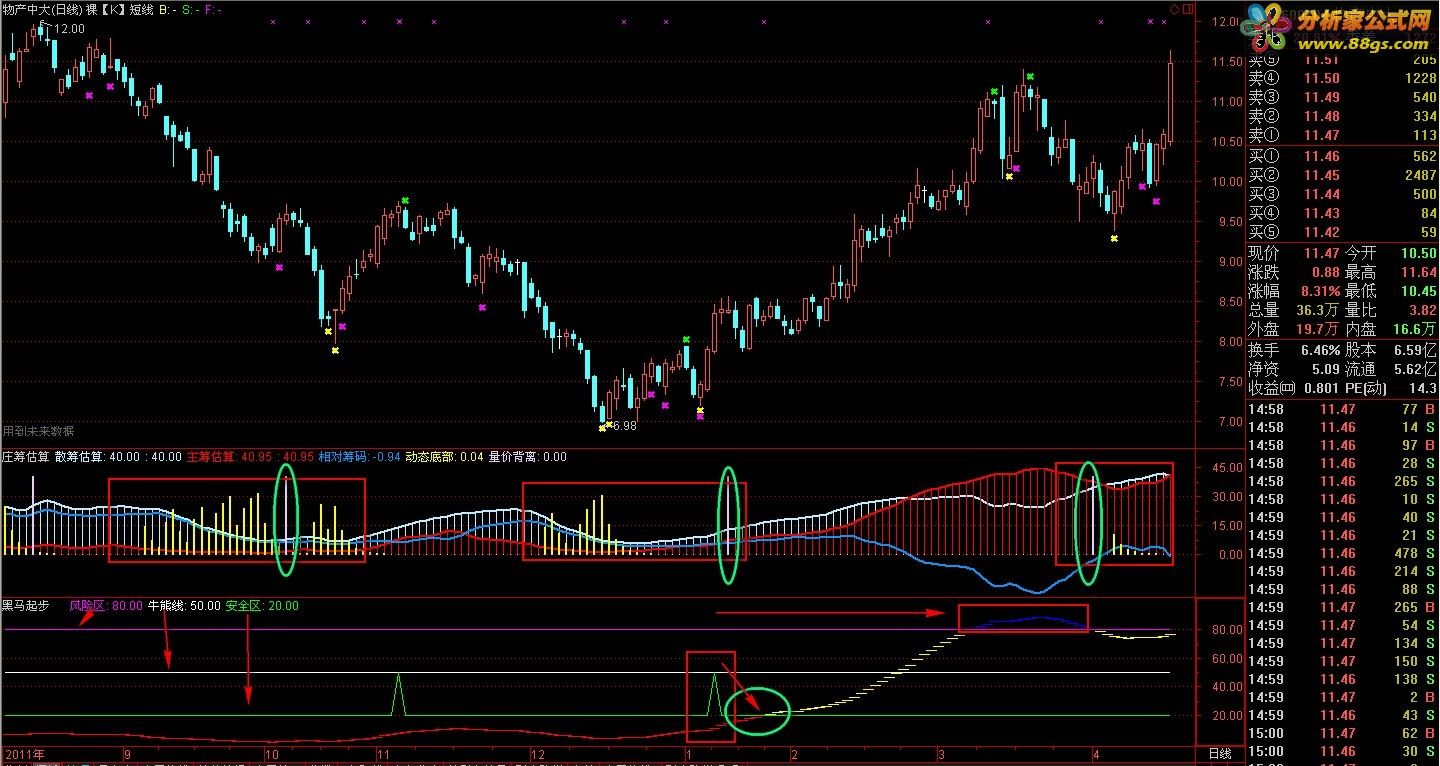
Task: Click the 牛能线 50.00 label
Action: point(184,605)
